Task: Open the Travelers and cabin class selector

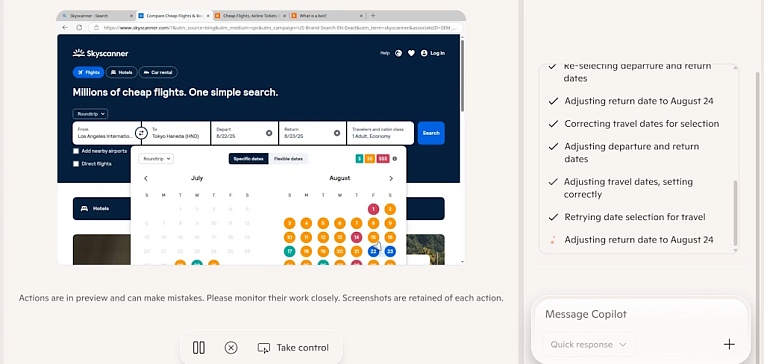Action: tap(380, 133)
